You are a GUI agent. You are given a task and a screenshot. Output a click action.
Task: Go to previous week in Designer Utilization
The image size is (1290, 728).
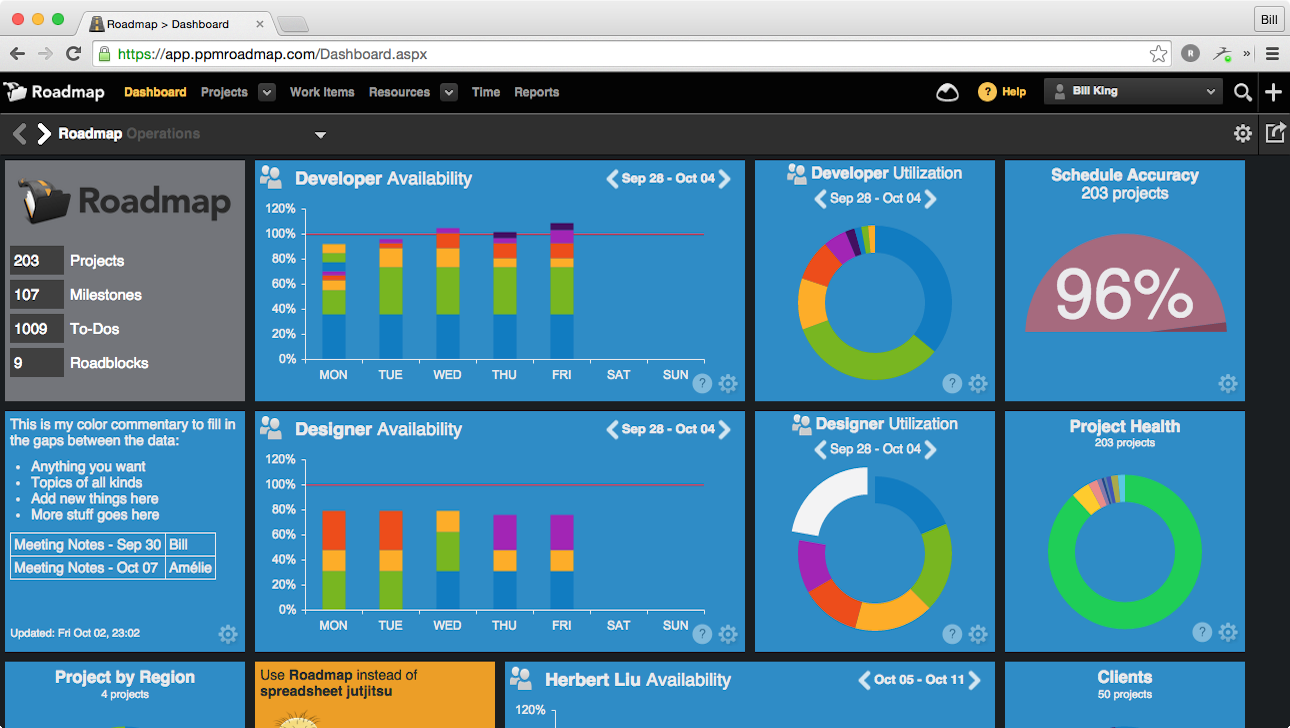tap(820, 450)
